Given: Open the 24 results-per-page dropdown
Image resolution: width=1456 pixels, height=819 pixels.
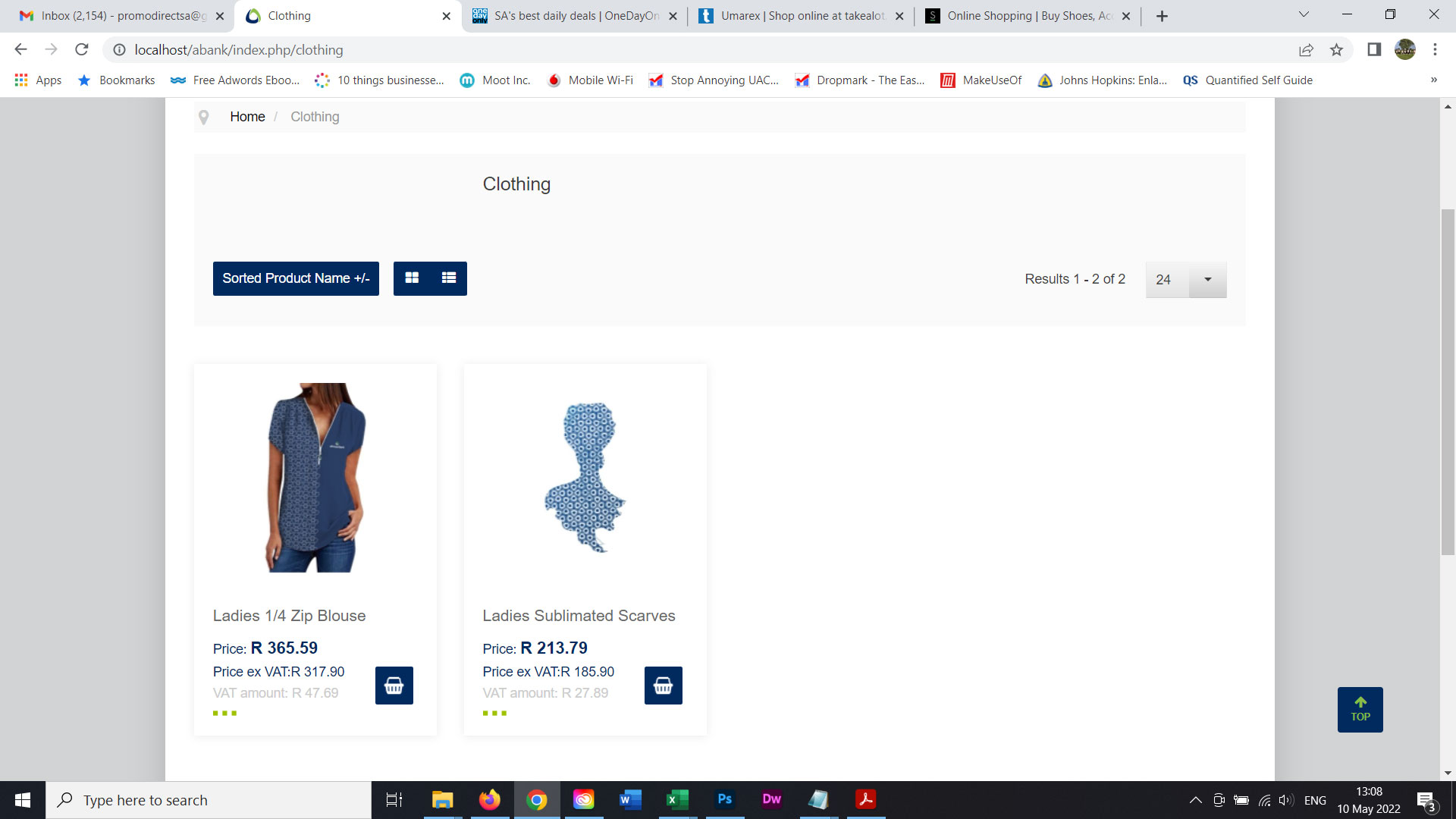Looking at the screenshot, I should click(x=1185, y=280).
